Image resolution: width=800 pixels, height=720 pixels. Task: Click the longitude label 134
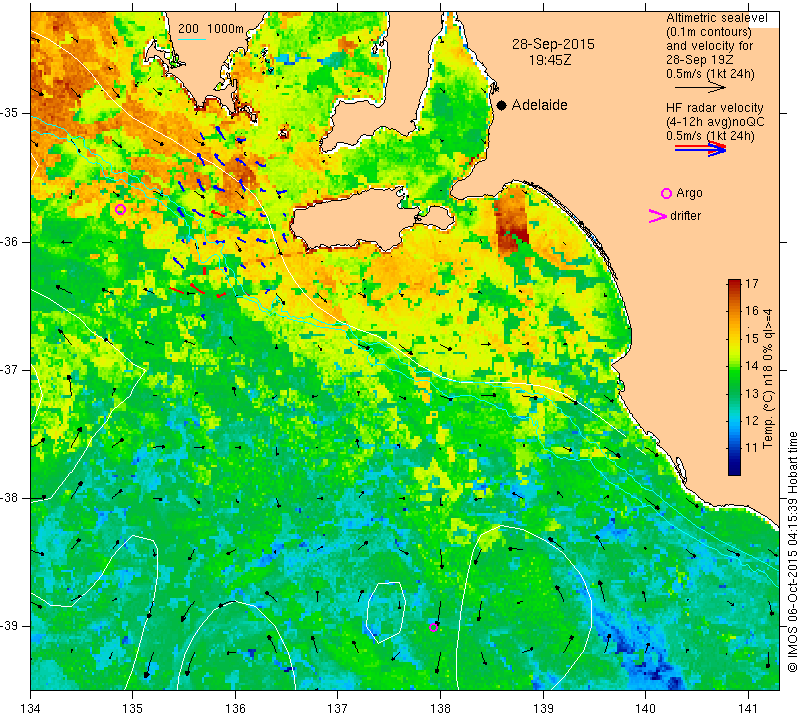(x=31, y=709)
